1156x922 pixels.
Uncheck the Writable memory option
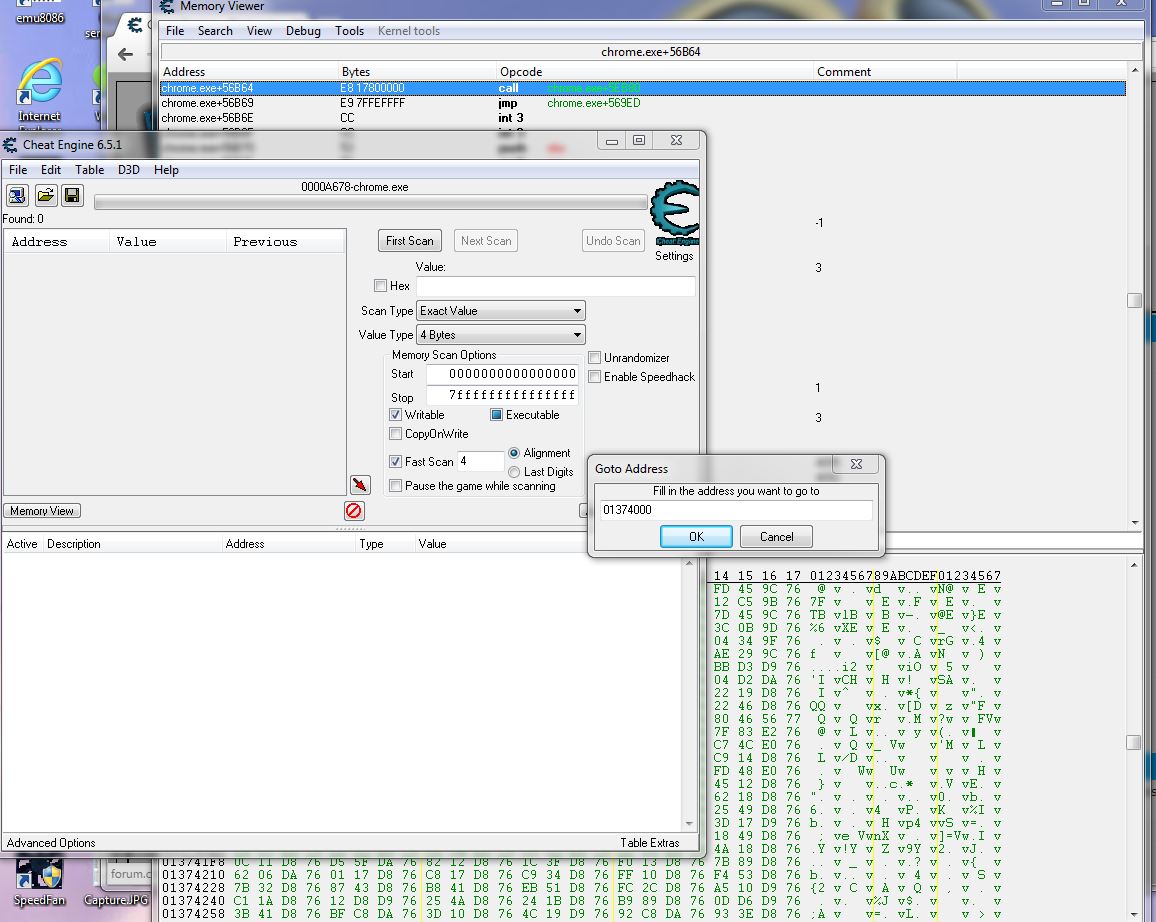pos(395,414)
